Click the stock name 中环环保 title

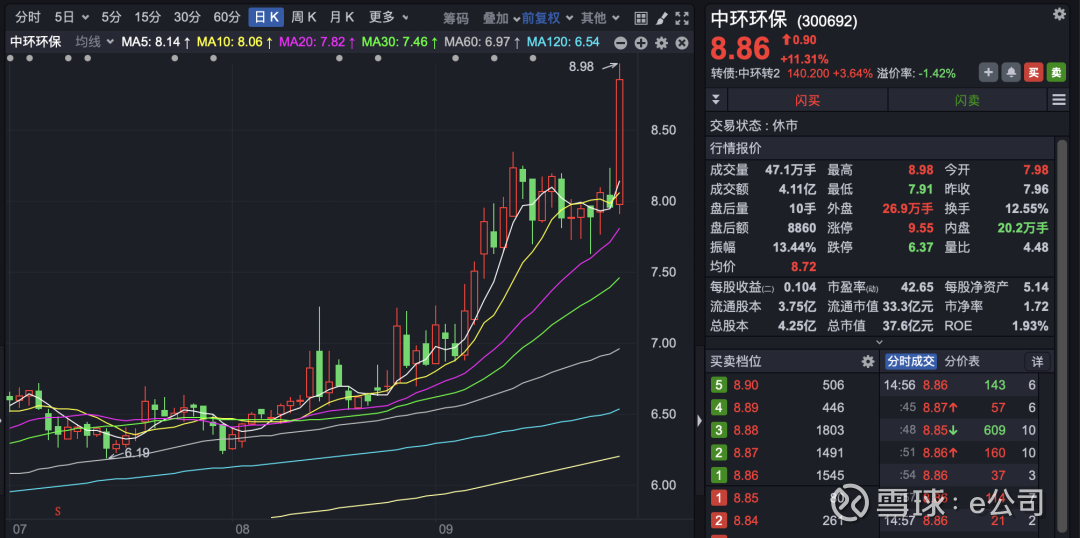point(749,19)
